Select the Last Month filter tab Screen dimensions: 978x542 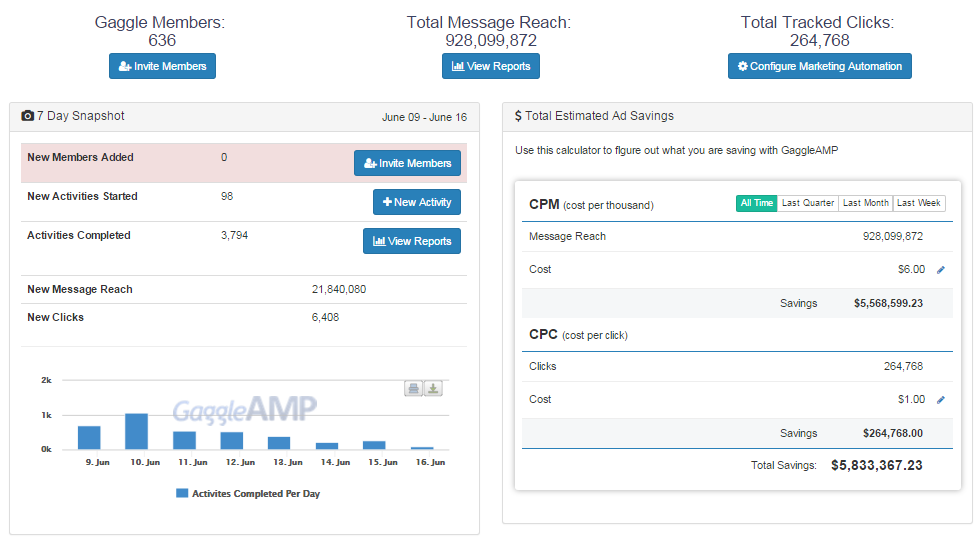tap(865, 203)
